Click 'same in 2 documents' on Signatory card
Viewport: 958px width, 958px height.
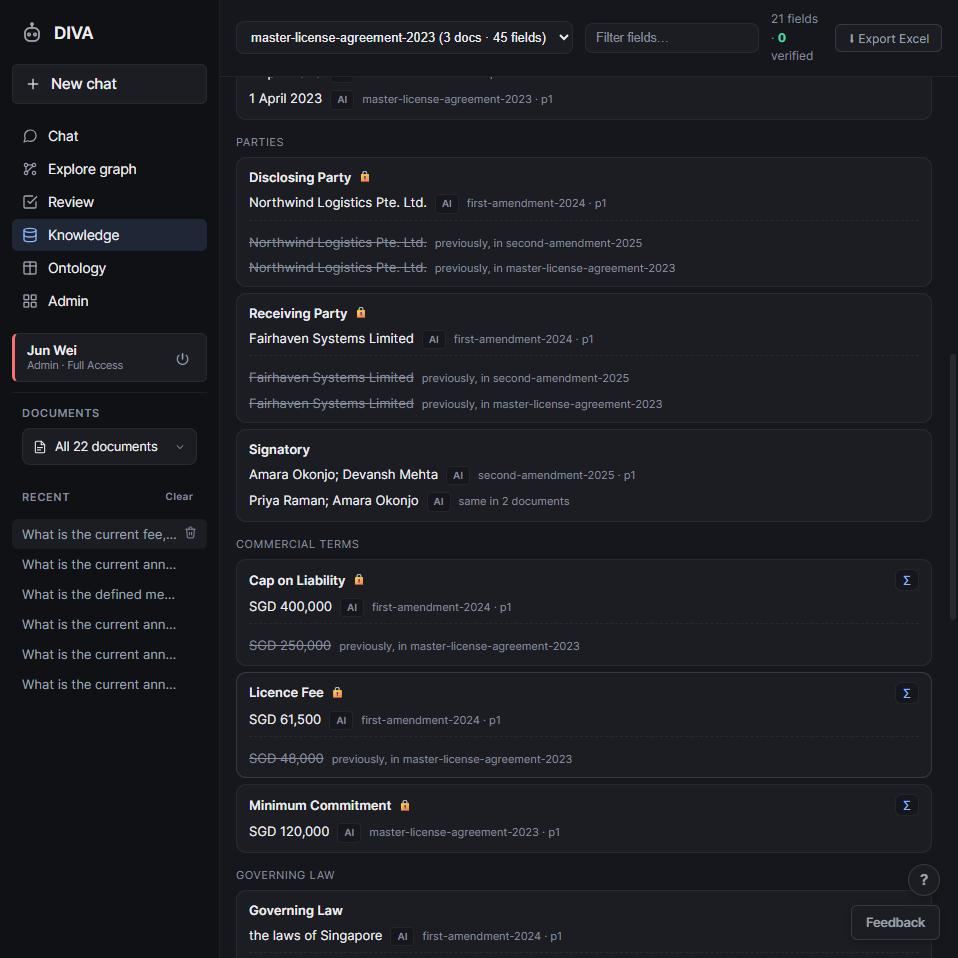514,501
